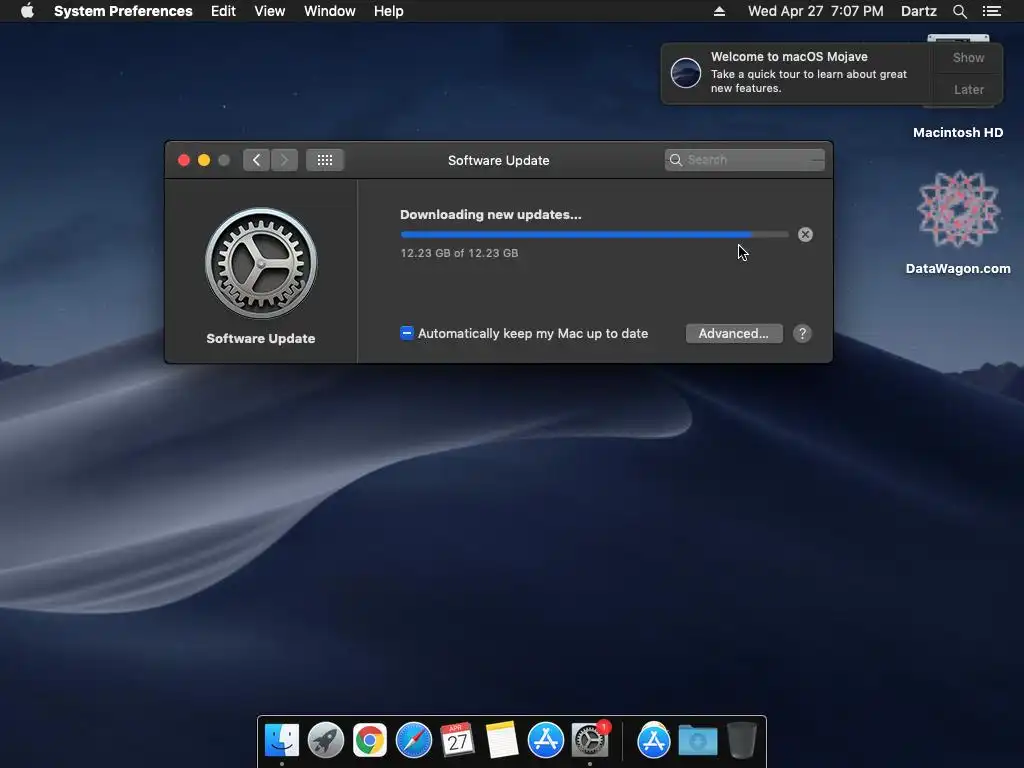Click the large Software Update gear icon
This screenshot has width=1024, height=768.
pyautogui.click(x=261, y=264)
